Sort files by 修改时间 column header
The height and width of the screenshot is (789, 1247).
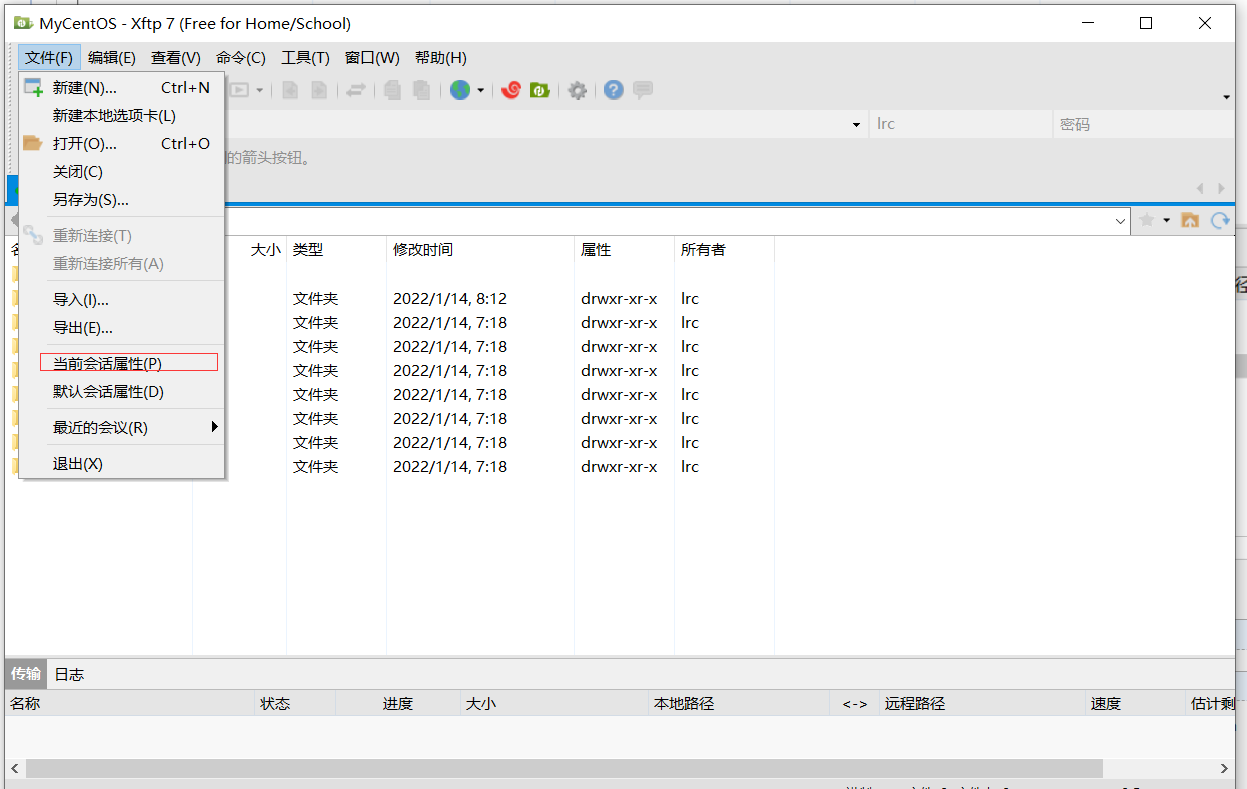(480, 250)
